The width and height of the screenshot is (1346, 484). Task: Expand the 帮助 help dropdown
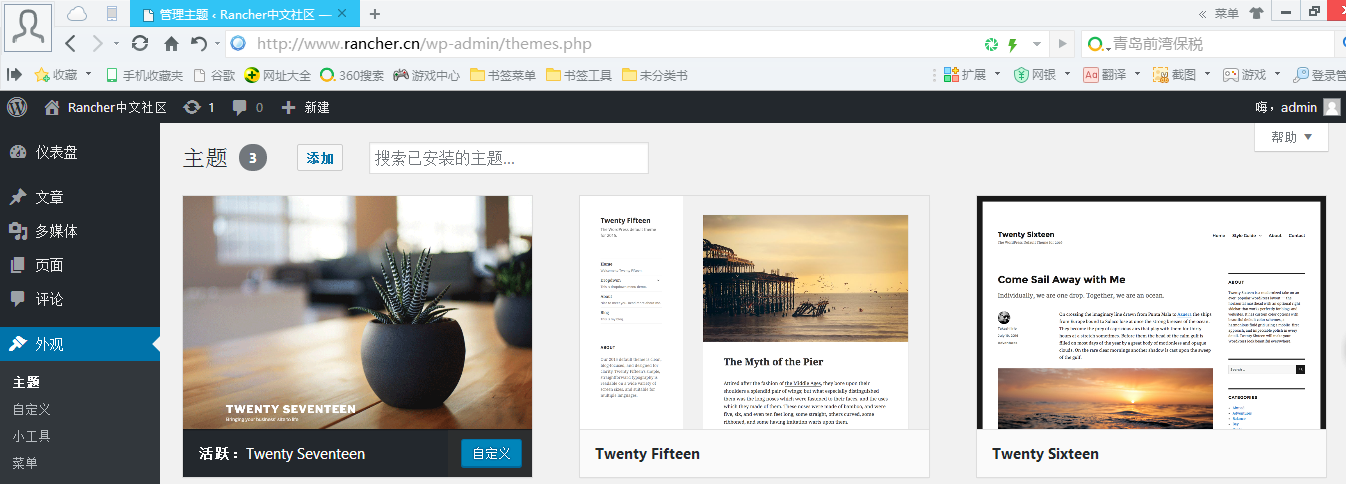pyautogui.click(x=1291, y=137)
